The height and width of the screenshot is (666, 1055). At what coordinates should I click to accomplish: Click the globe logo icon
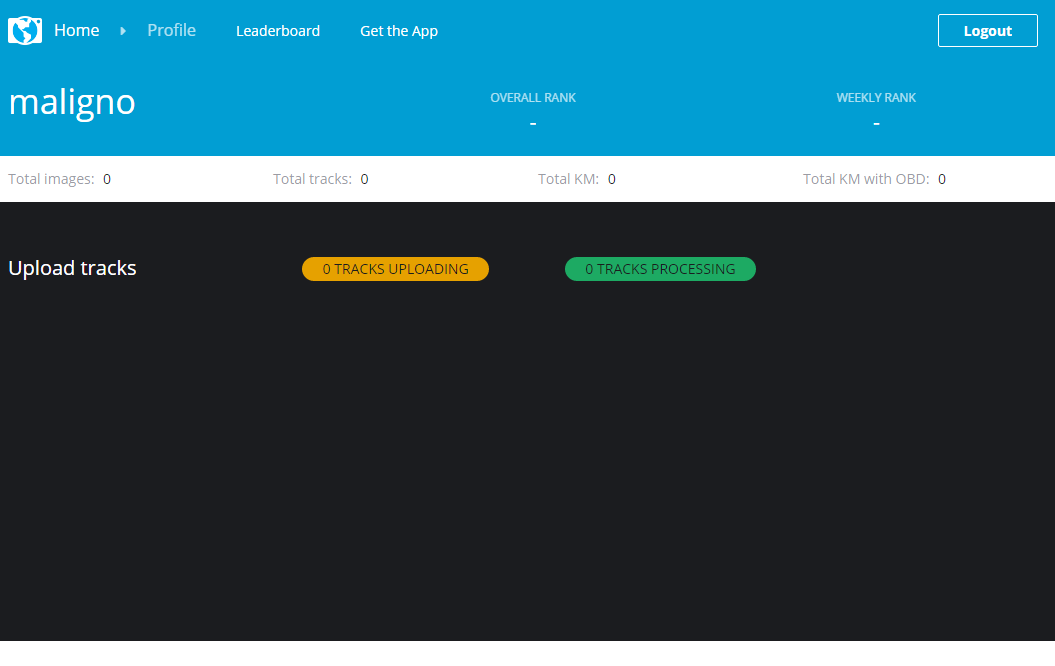coord(25,30)
